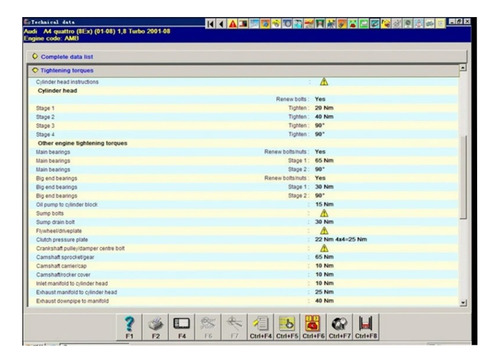Click 'Other engine tightening torques' heading

click(82, 143)
